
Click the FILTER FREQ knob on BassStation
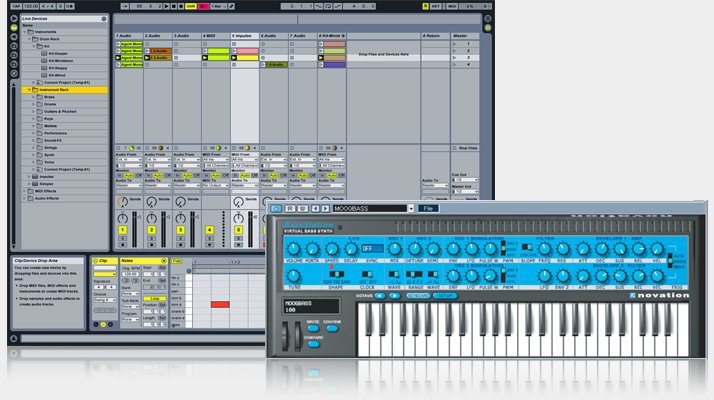tap(545, 249)
